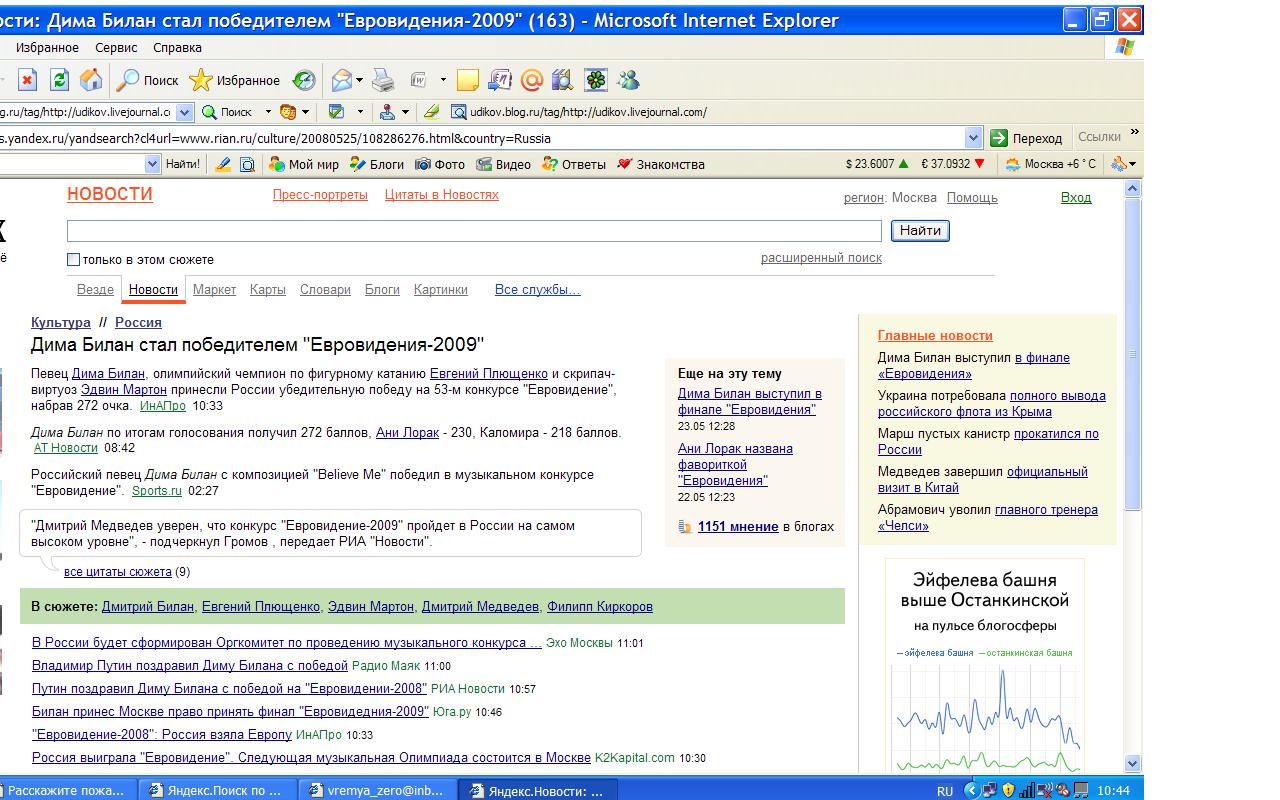
Task: Open the Избранное menu
Action: 47,48
